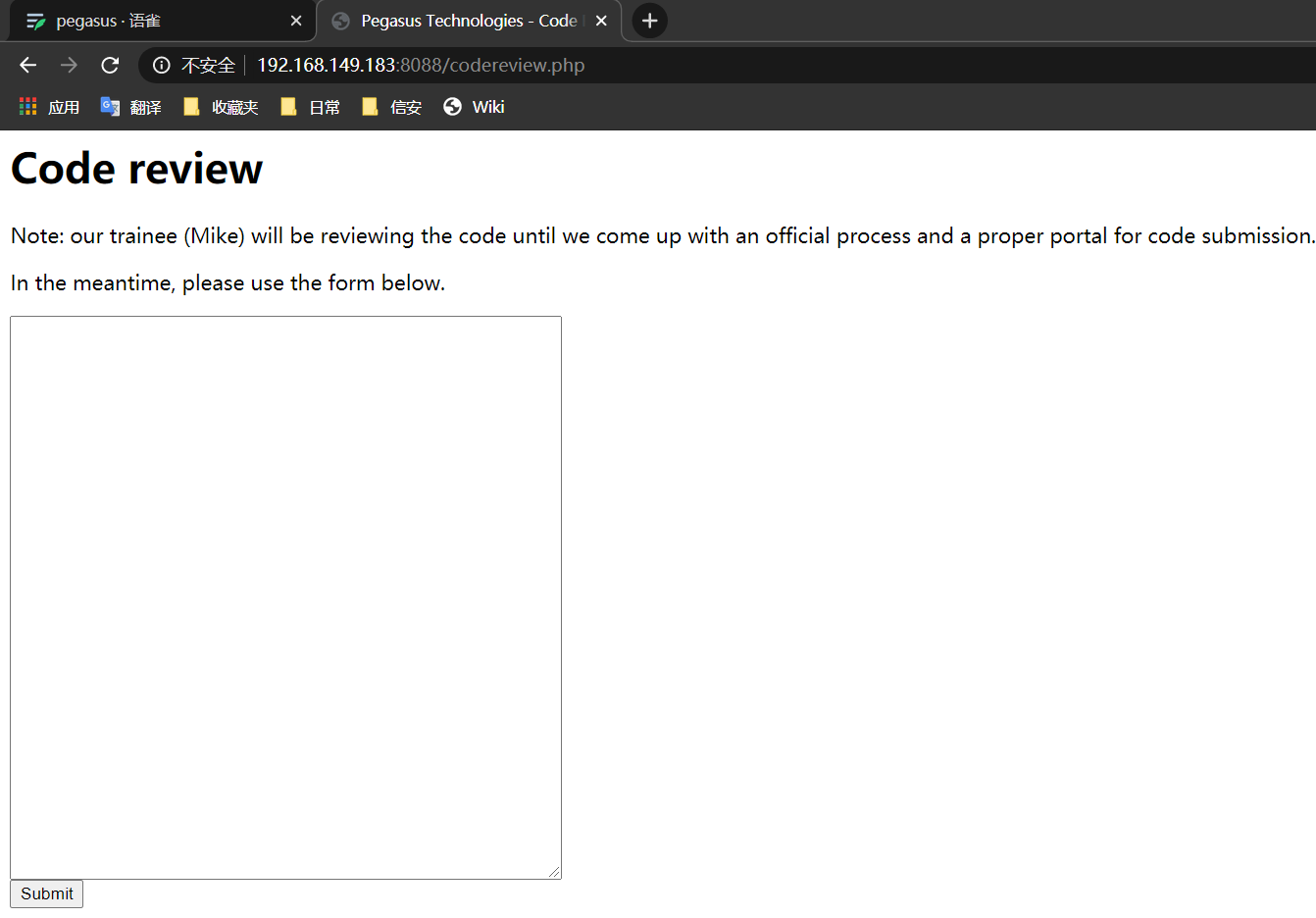Click inside the code submission textarea
The image size is (1316, 918).
click(x=285, y=597)
